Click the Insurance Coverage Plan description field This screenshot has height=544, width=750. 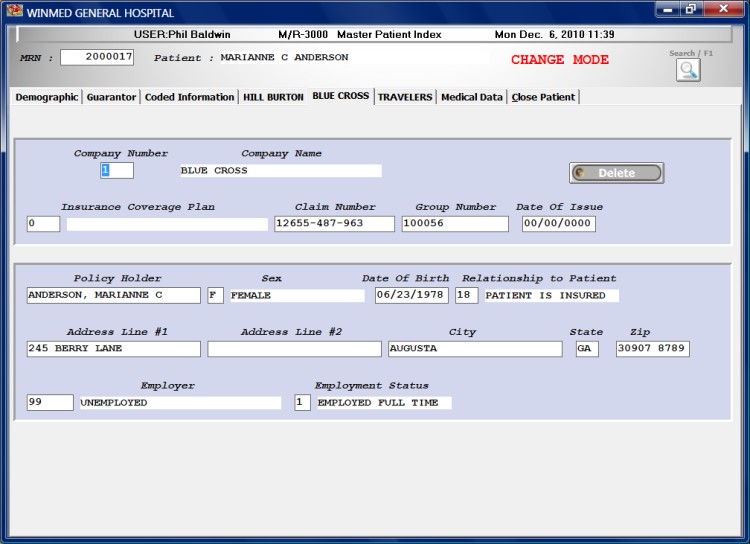(x=167, y=224)
